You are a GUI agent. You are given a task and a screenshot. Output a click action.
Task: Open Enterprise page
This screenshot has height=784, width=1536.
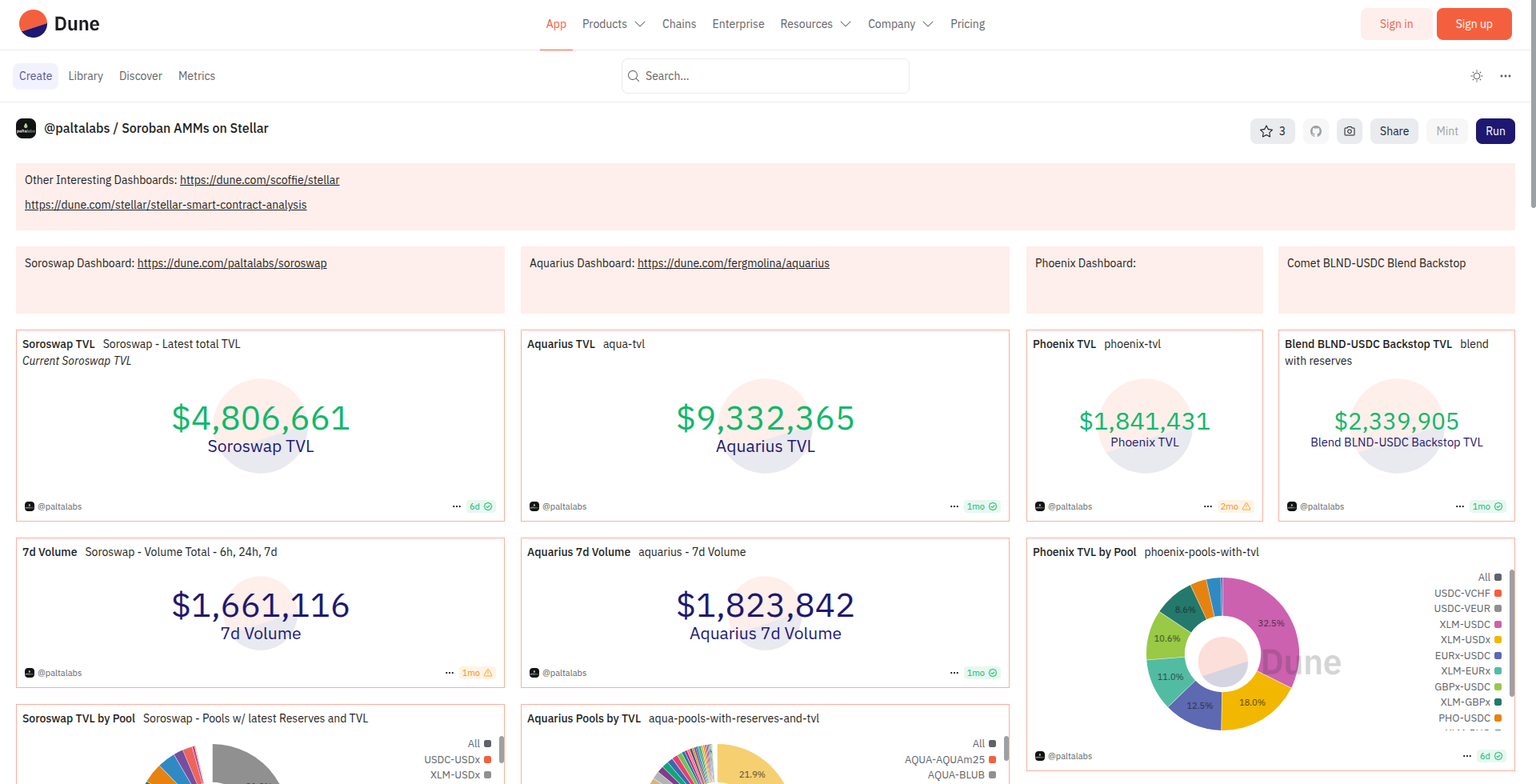[x=738, y=24]
